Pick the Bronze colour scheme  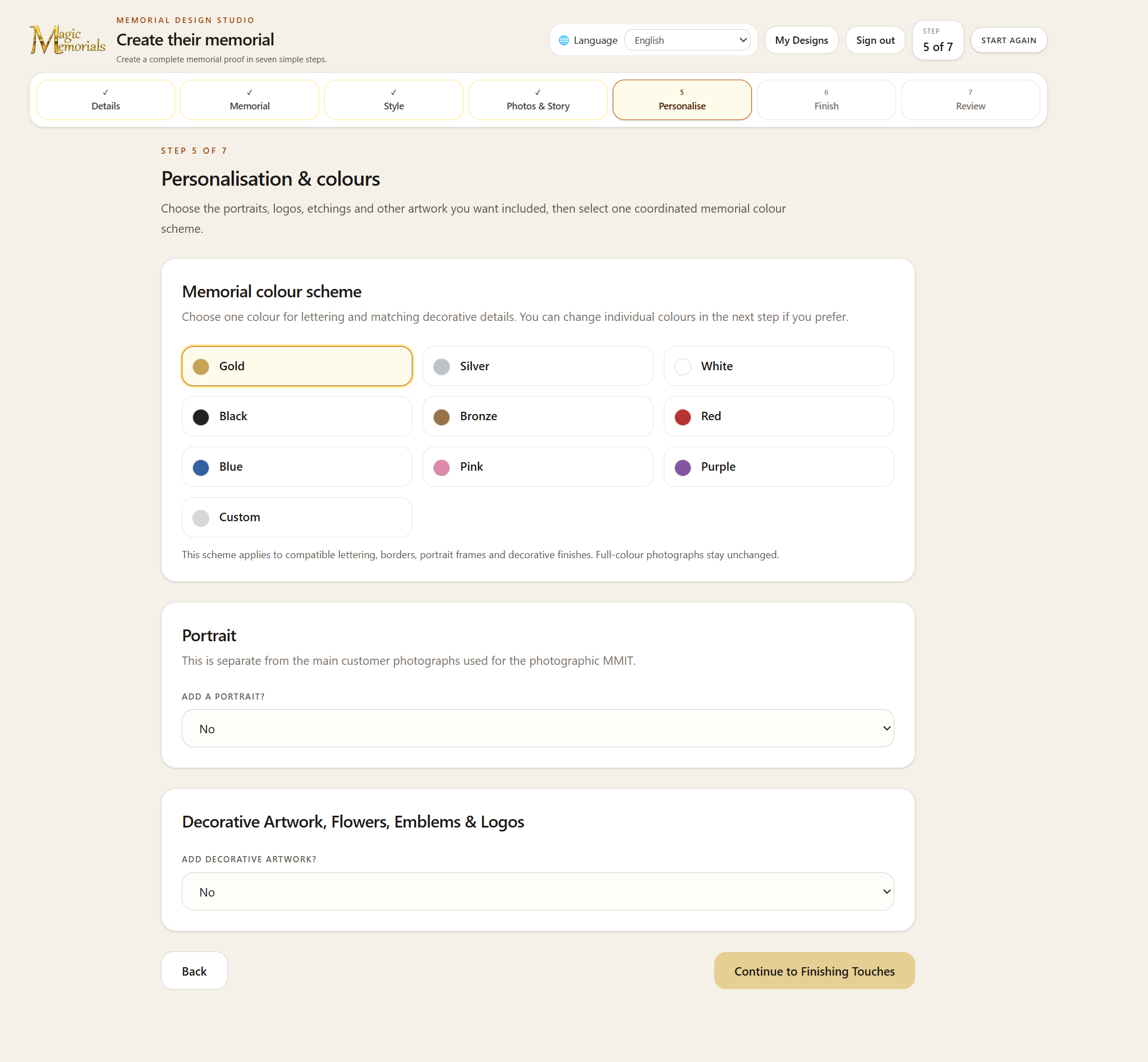click(x=538, y=416)
